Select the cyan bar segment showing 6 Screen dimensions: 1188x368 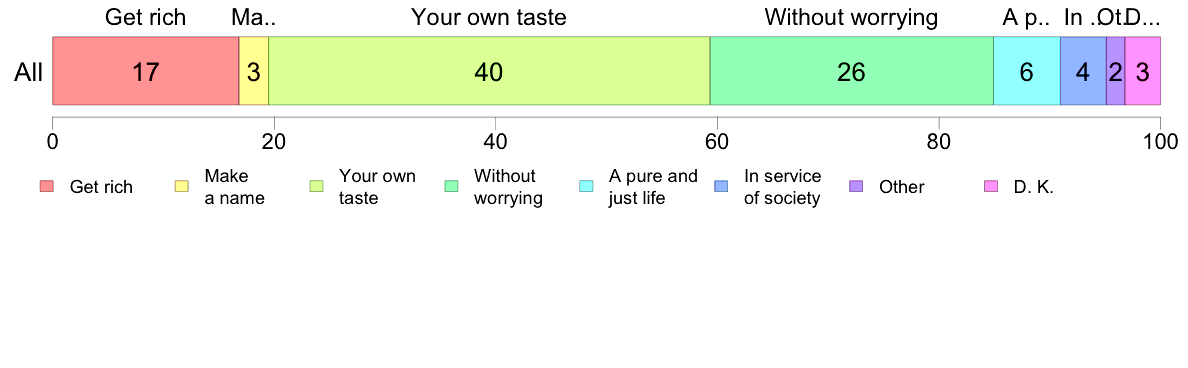(x=1027, y=70)
